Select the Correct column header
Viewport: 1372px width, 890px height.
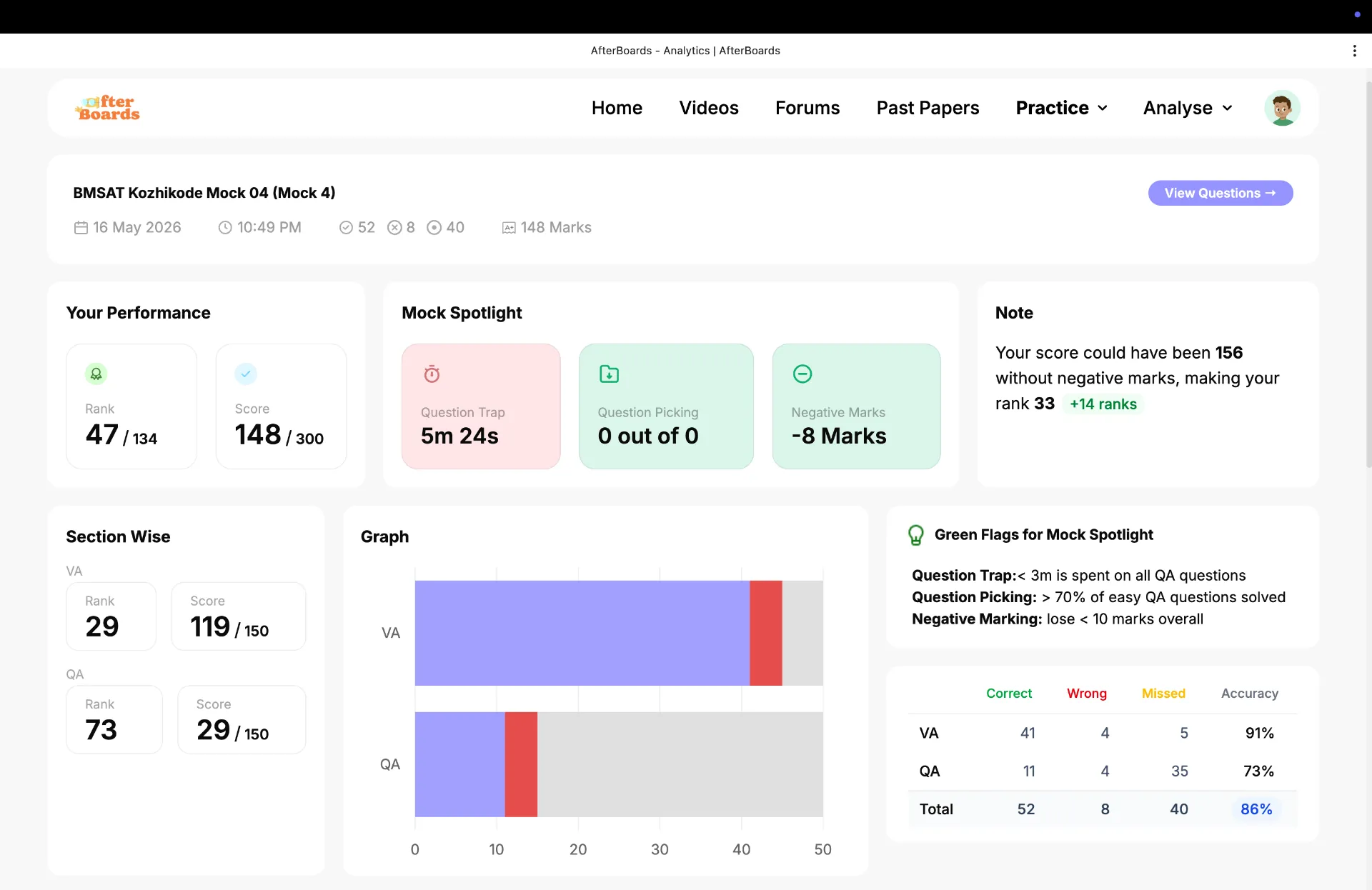click(x=1009, y=694)
